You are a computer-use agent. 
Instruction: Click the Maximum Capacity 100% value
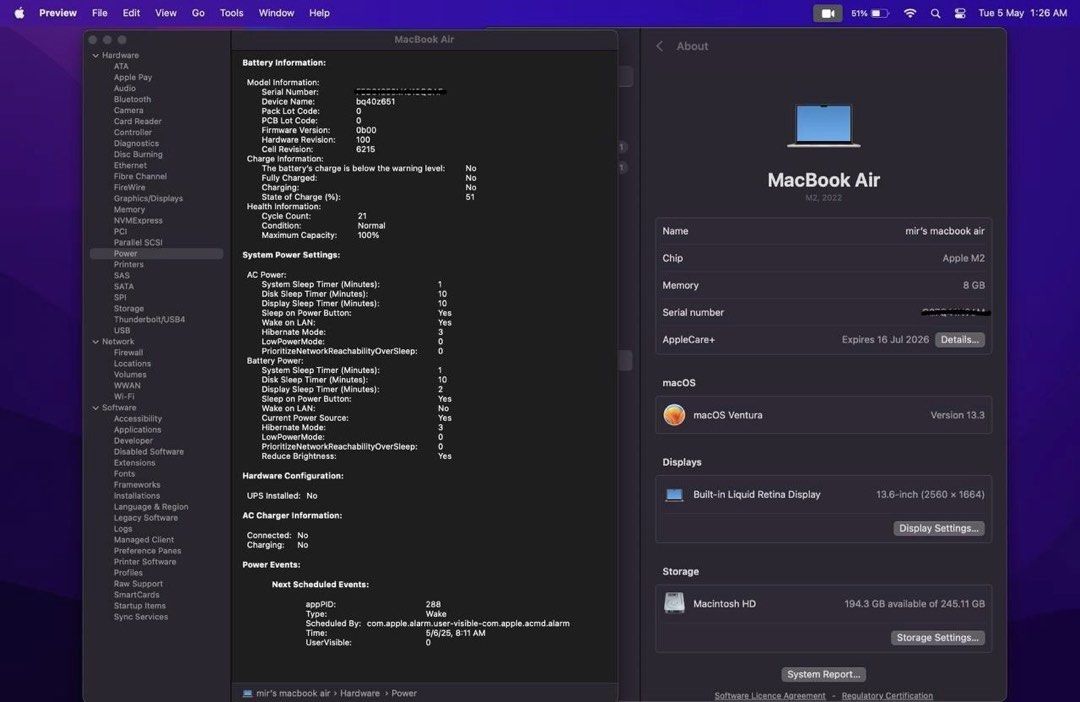[x=368, y=236]
